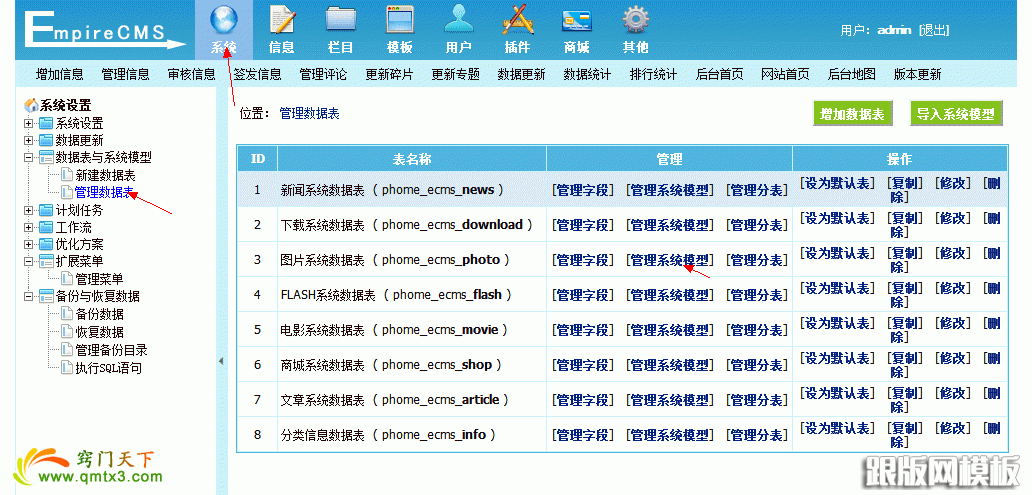The width and height of the screenshot is (1032, 495).
Task: Open the 插件 plugin tools icon
Action: click(517, 21)
